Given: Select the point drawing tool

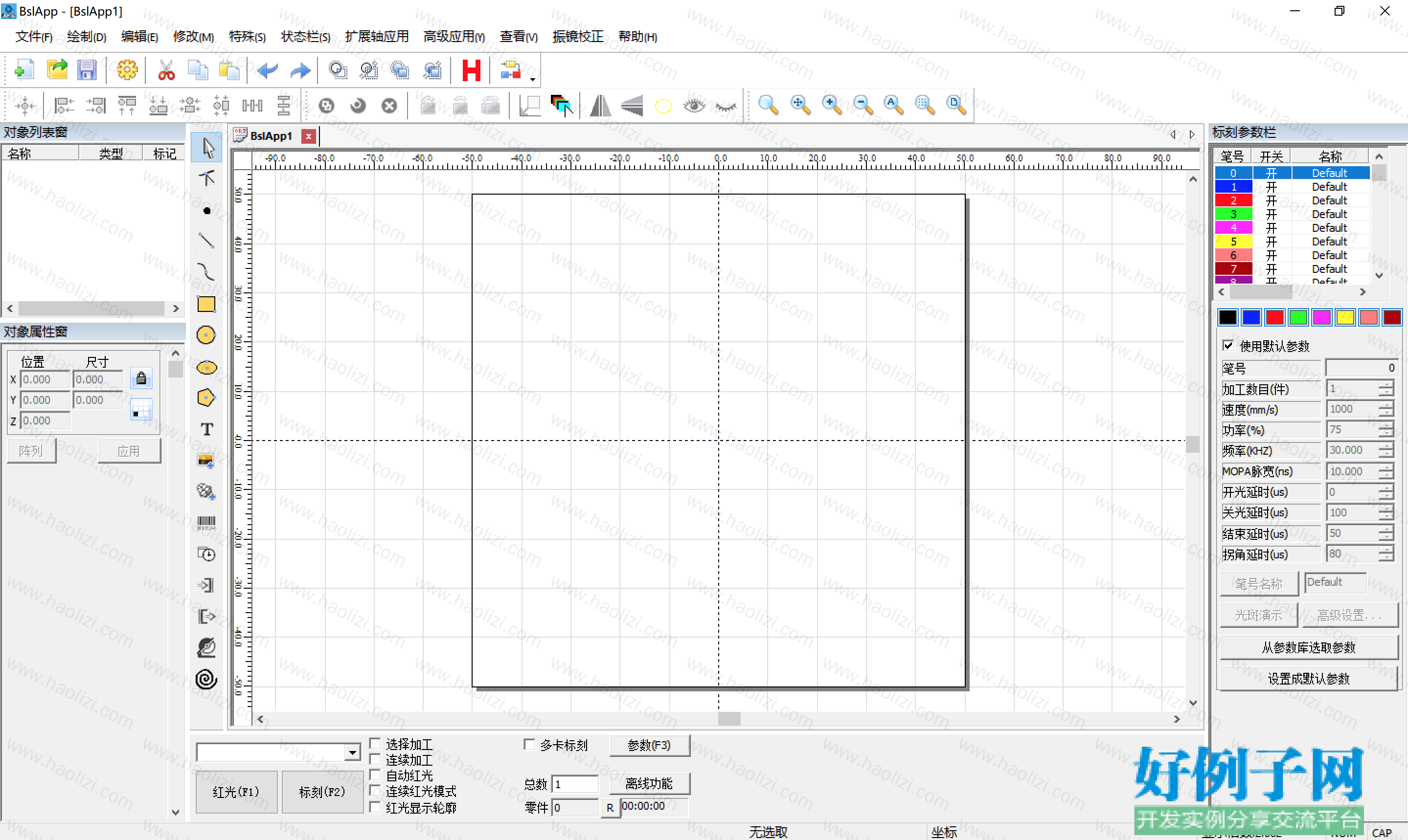Looking at the screenshot, I should point(207,211).
